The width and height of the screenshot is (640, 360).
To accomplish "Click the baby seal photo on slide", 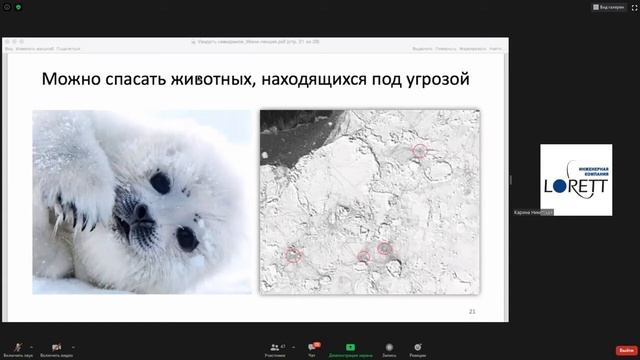I will 142,202.
